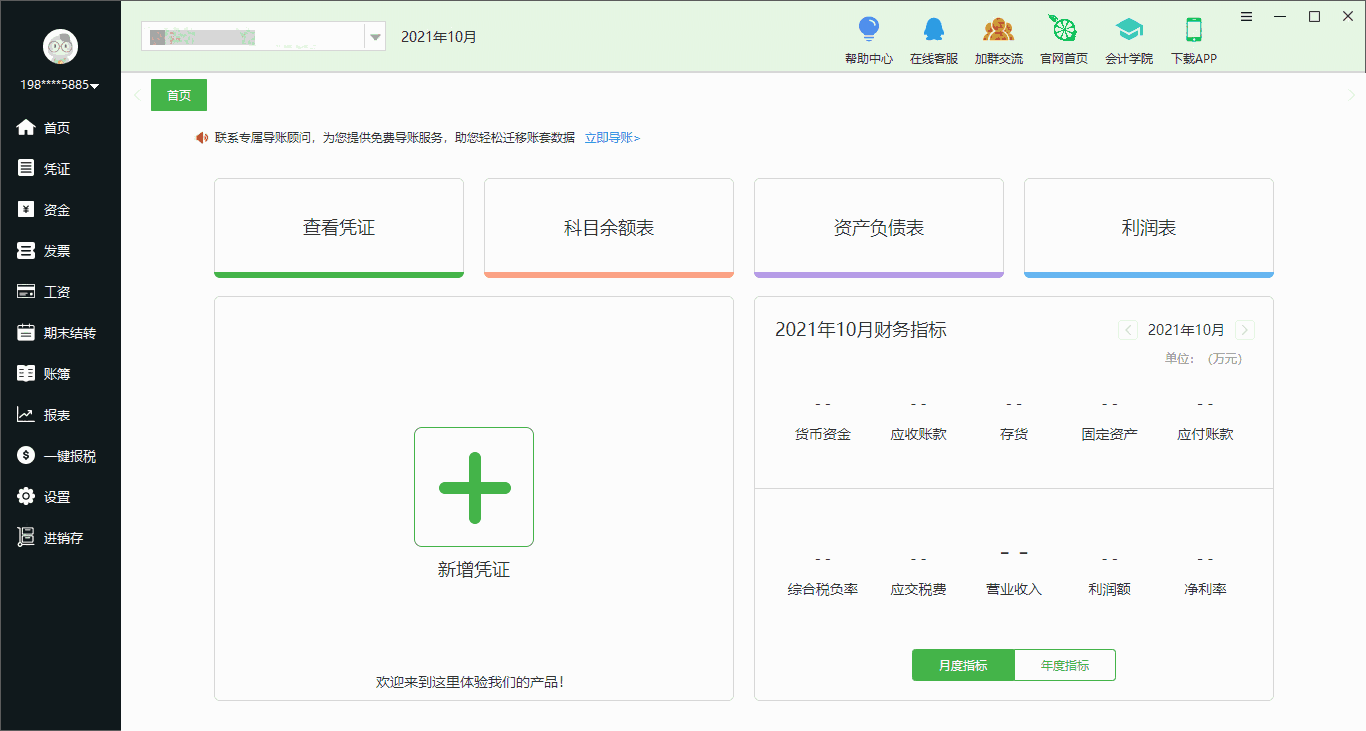This screenshot has height=731, width=1366.
Task: Open the 资产负债表 report
Action: (877, 227)
